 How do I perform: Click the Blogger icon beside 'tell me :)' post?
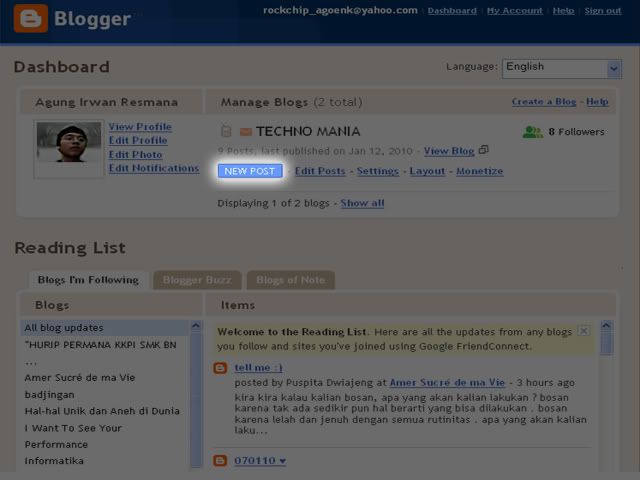tap(220, 368)
